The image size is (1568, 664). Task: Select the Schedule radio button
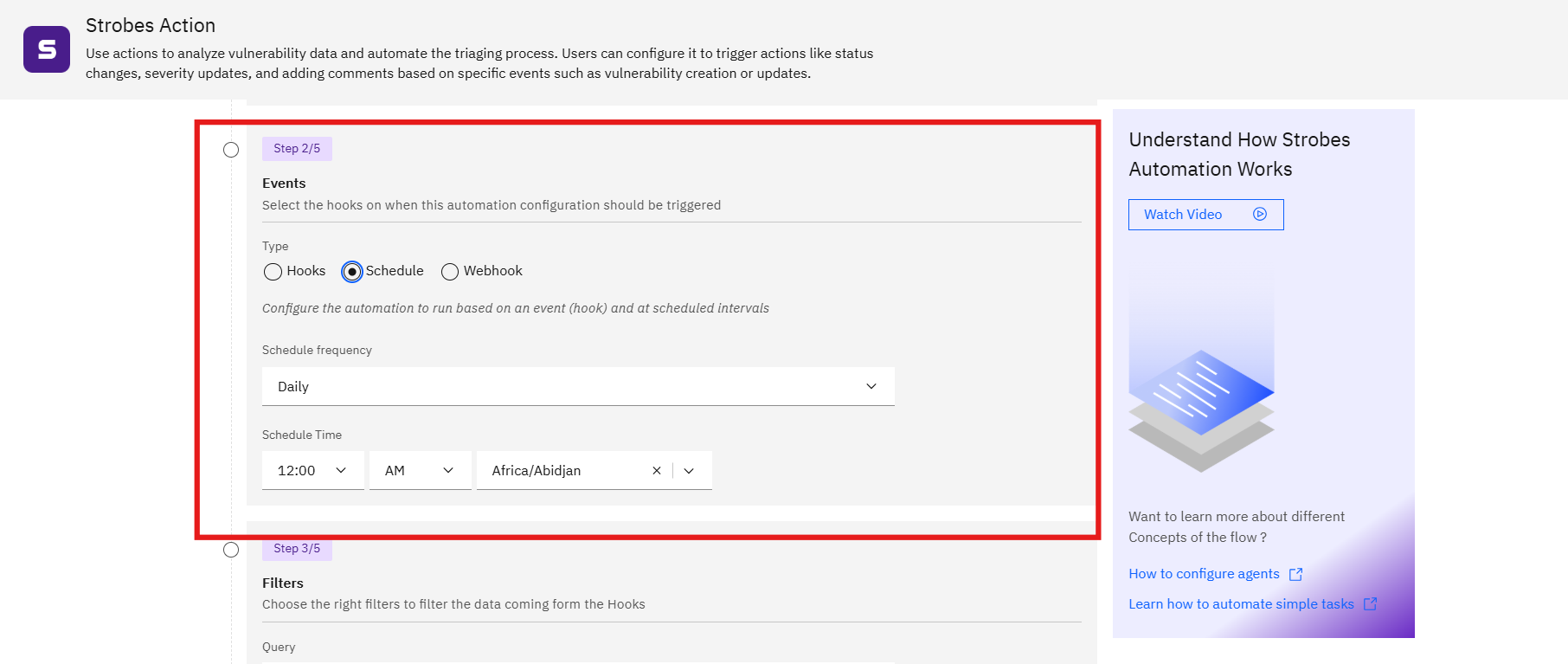point(351,272)
